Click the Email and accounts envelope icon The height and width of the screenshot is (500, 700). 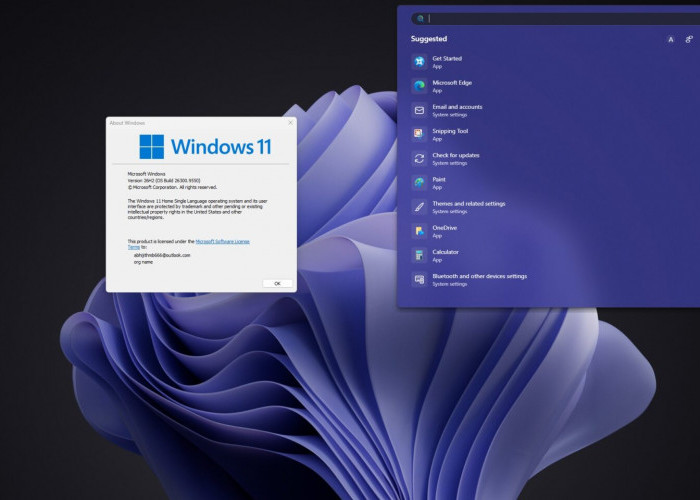tap(419, 110)
